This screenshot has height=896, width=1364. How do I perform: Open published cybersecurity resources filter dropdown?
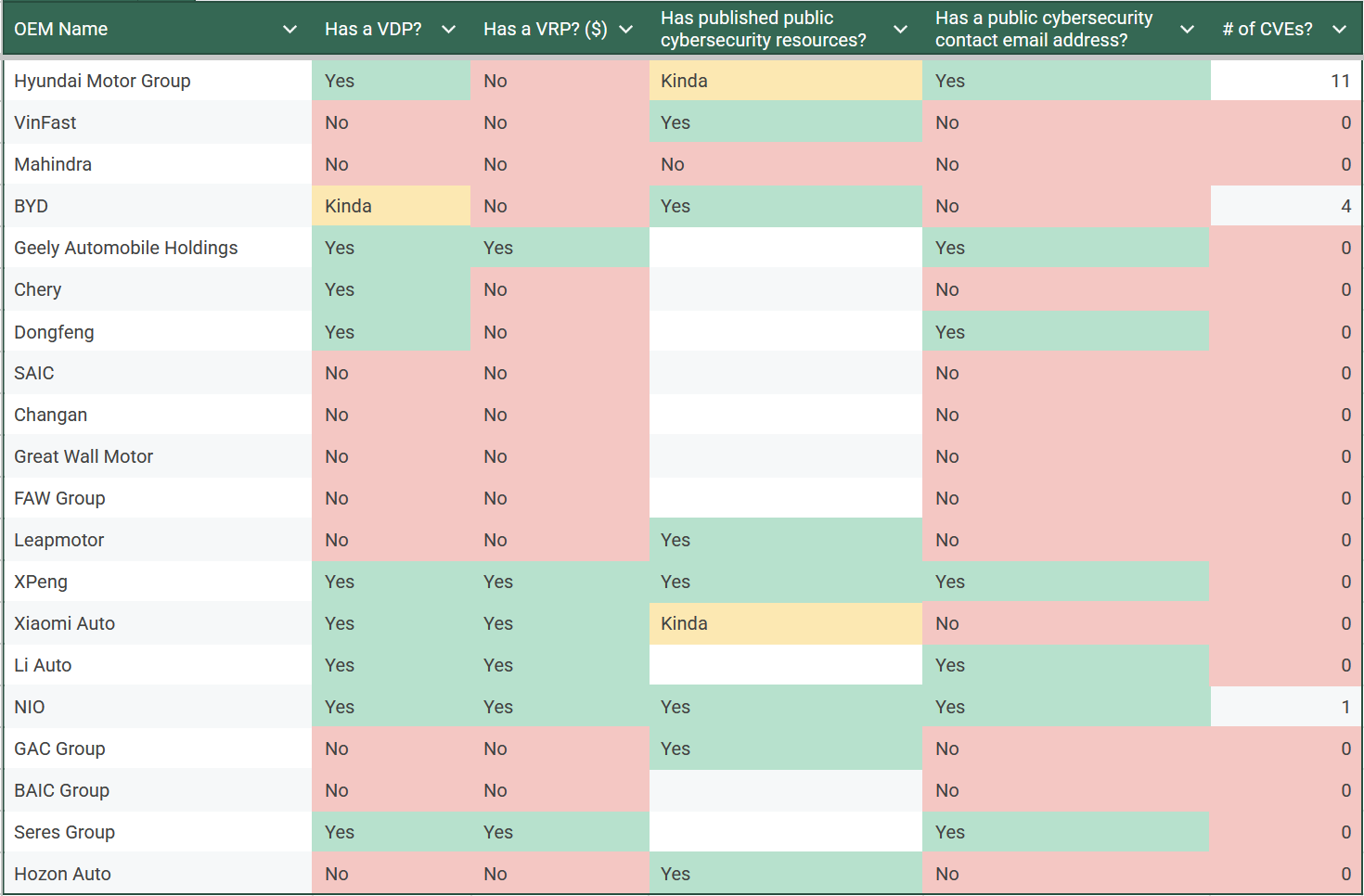(x=900, y=30)
